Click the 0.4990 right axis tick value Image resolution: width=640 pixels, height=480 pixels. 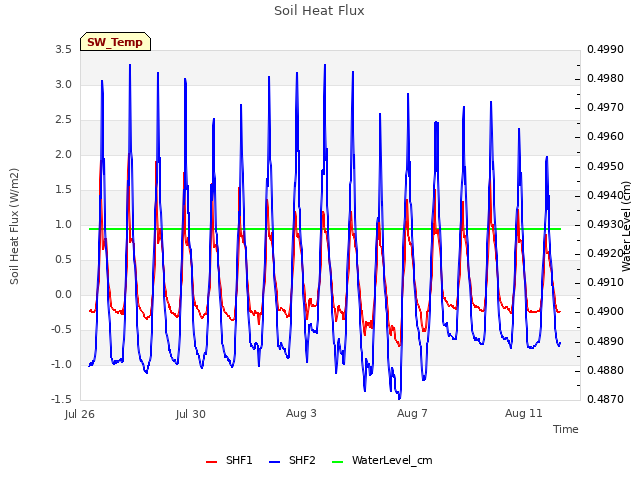[x=605, y=49]
